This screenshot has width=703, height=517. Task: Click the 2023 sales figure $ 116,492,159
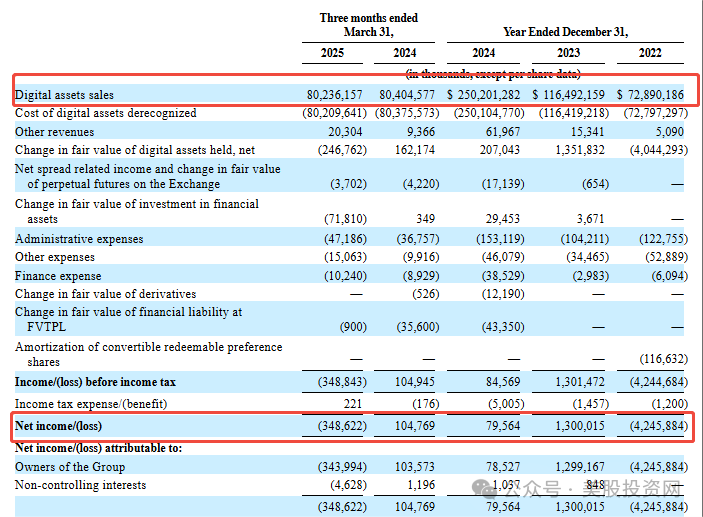[x=568, y=95]
